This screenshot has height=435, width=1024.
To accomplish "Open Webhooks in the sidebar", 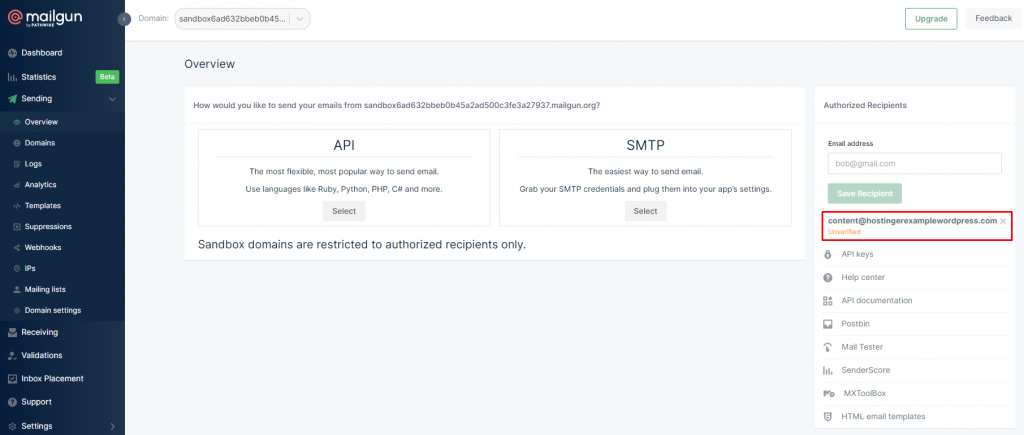I will 43,248.
